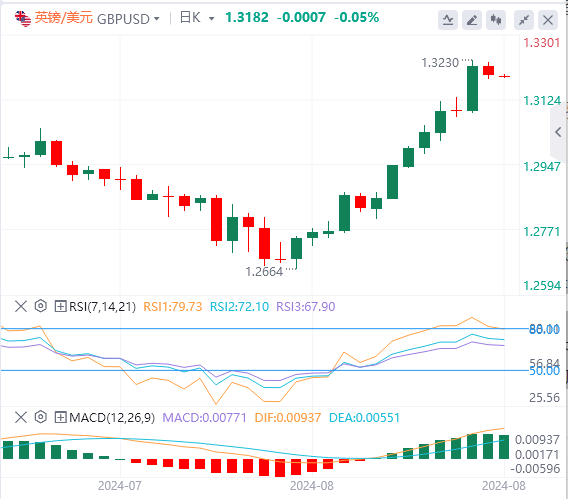Open RSI indicator settings gear
The image size is (568, 499).
[41, 306]
